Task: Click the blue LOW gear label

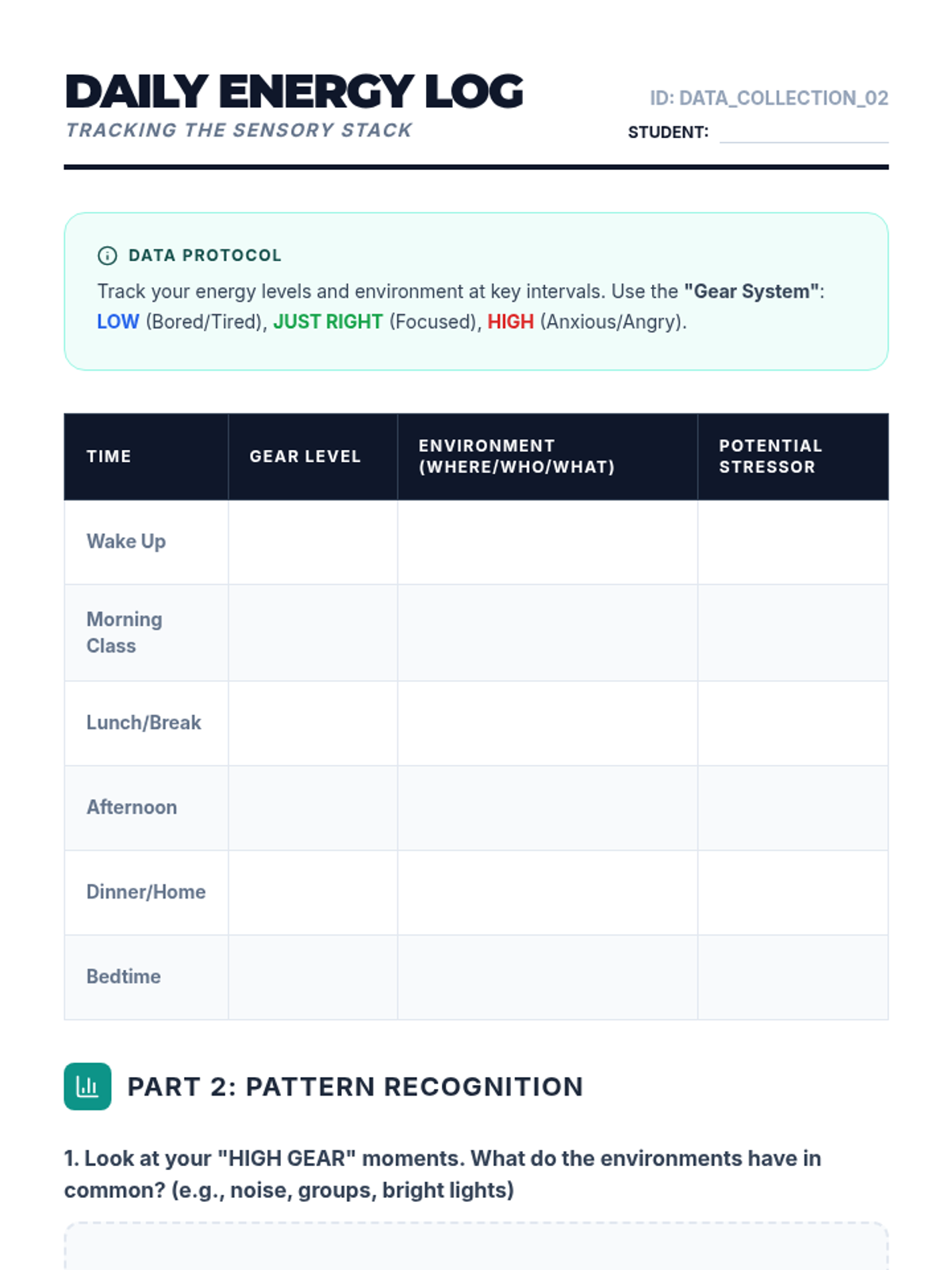Action: click(x=118, y=321)
